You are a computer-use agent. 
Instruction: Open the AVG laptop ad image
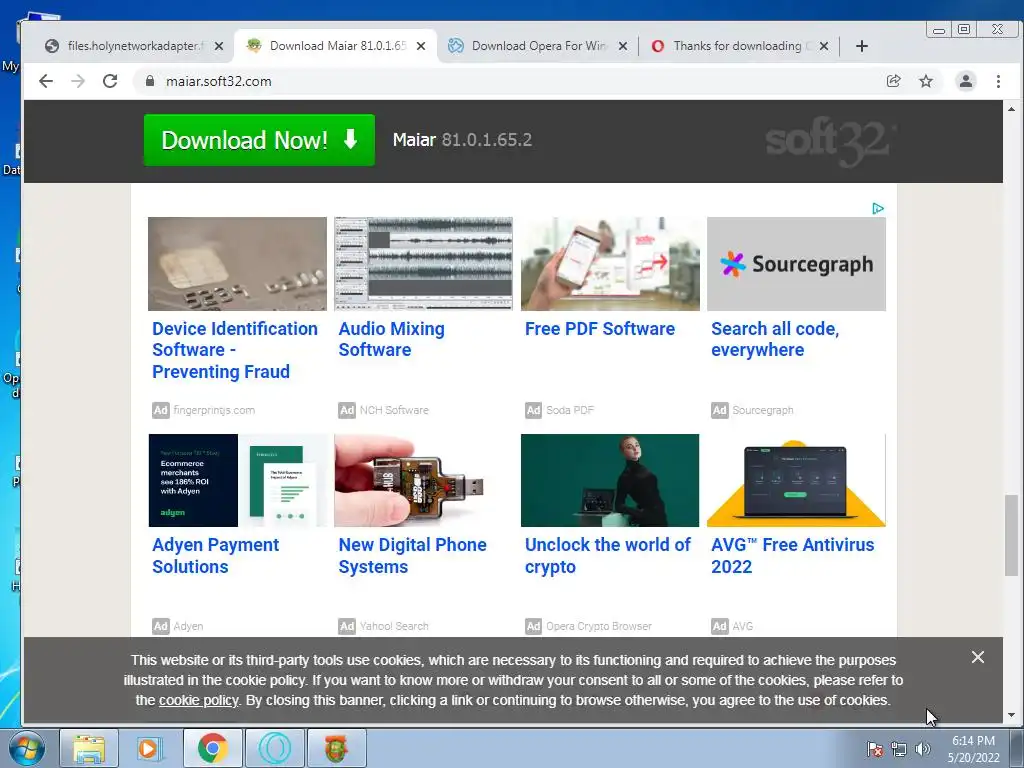pos(796,480)
